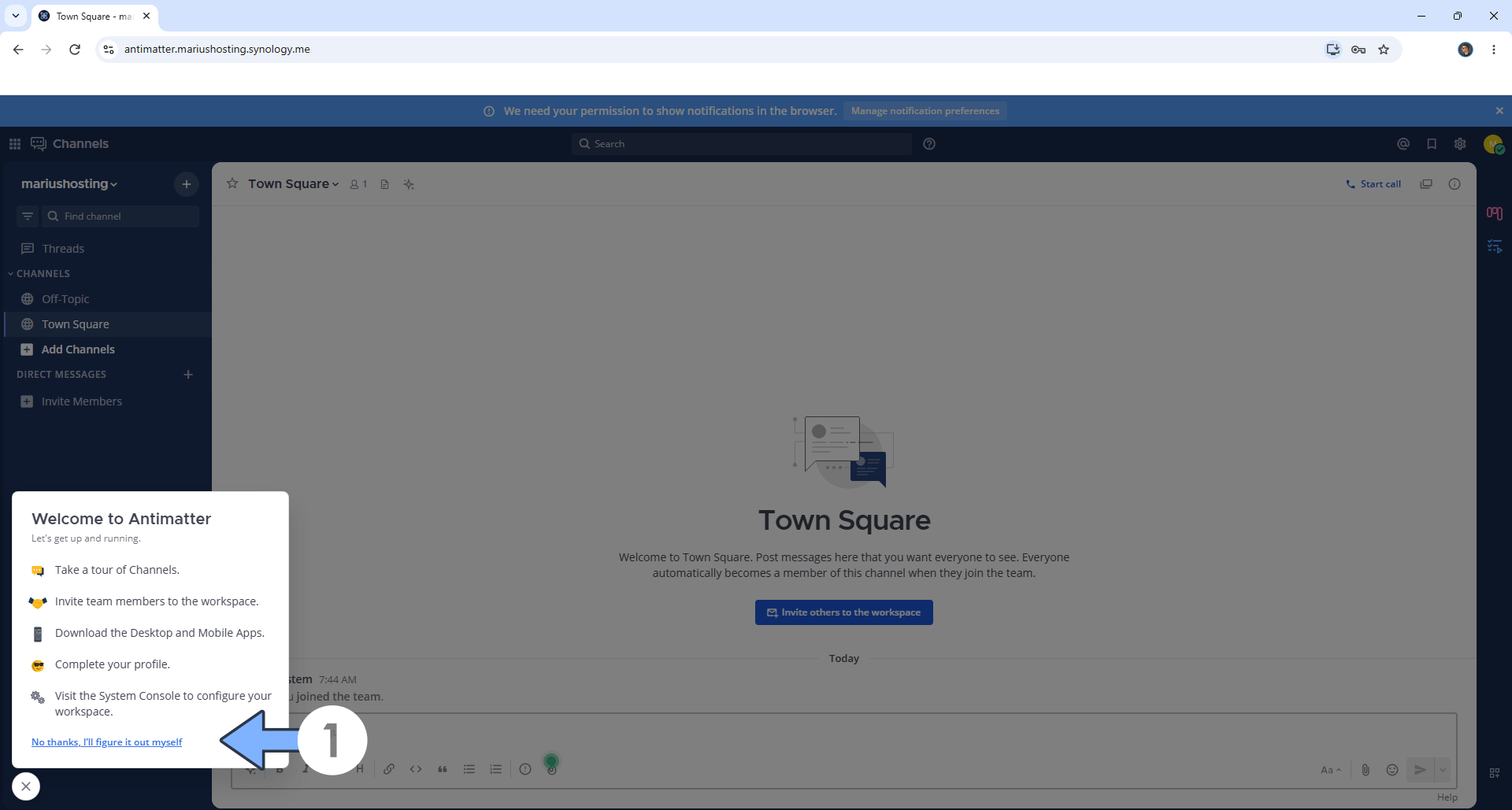Open Settings gear icon in header
Image resolution: width=1512 pixels, height=810 pixels.
pyautogui.click(x=1460, y=144)
